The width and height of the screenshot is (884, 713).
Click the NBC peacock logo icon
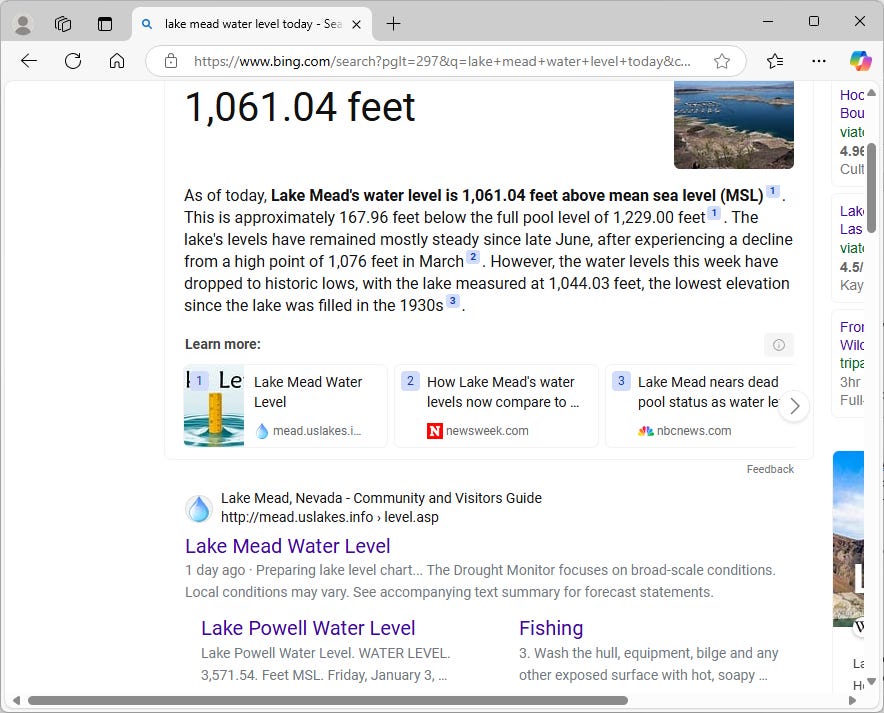click(x=646, y=431)
